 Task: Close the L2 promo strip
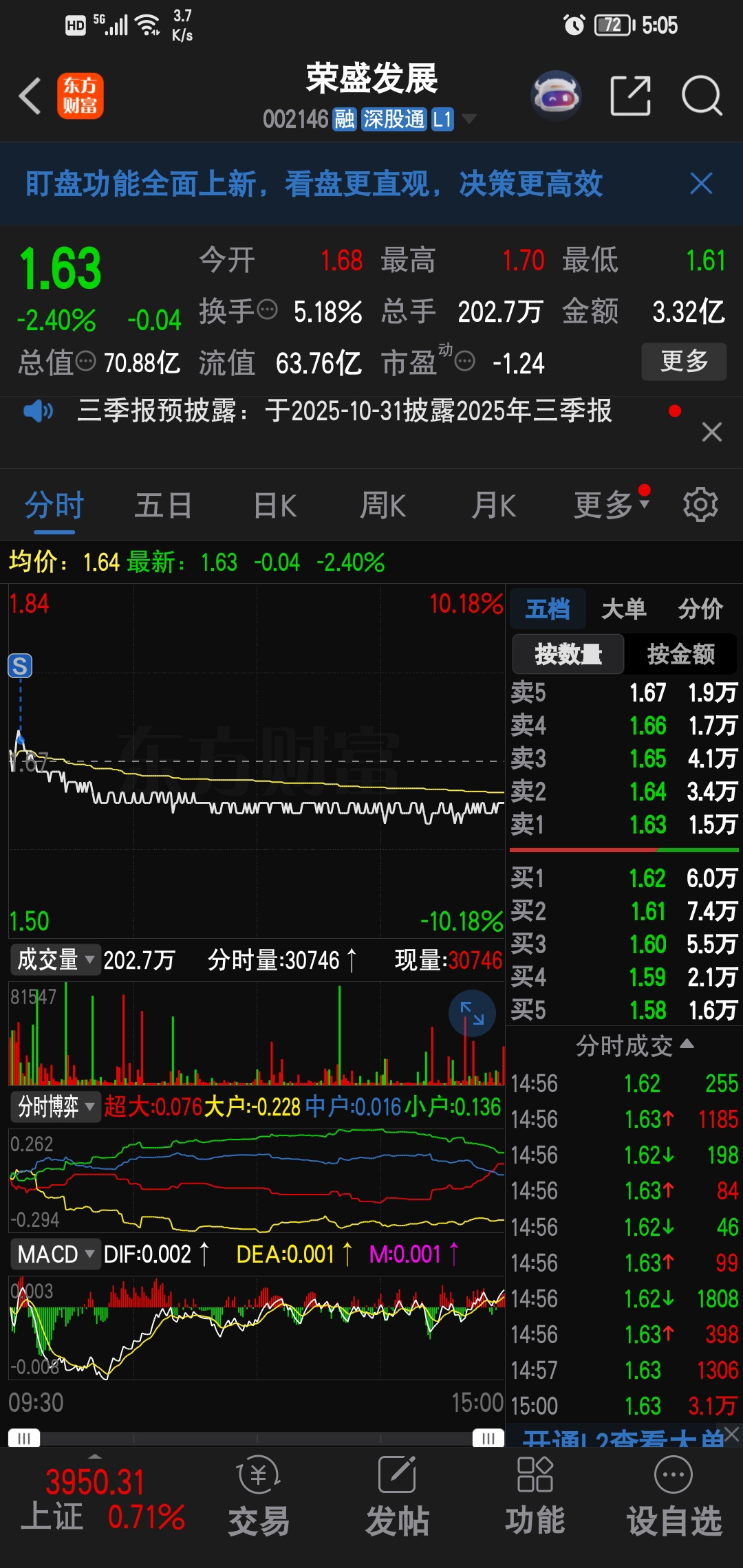(732, 1434)
